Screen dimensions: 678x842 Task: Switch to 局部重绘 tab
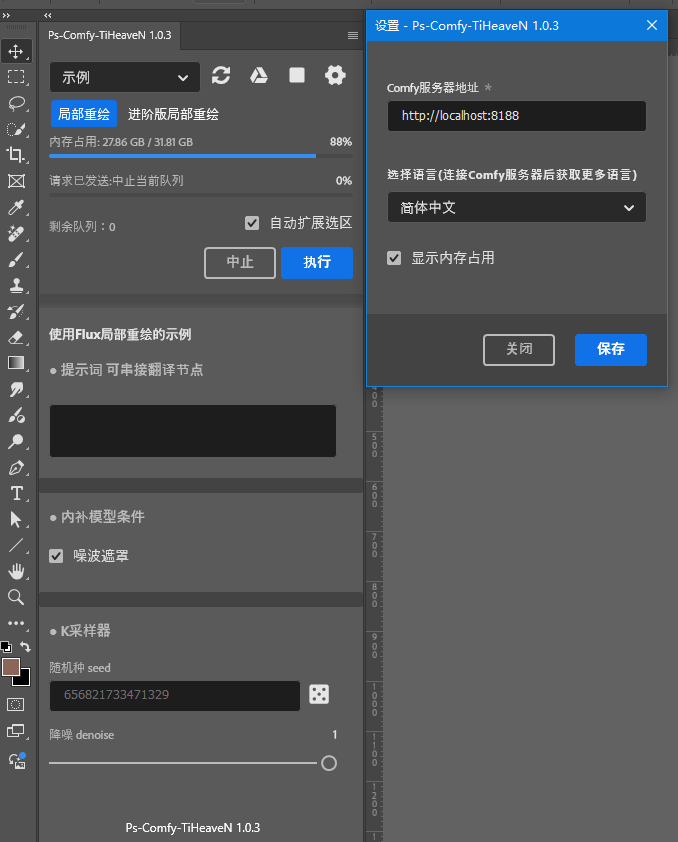84,114
